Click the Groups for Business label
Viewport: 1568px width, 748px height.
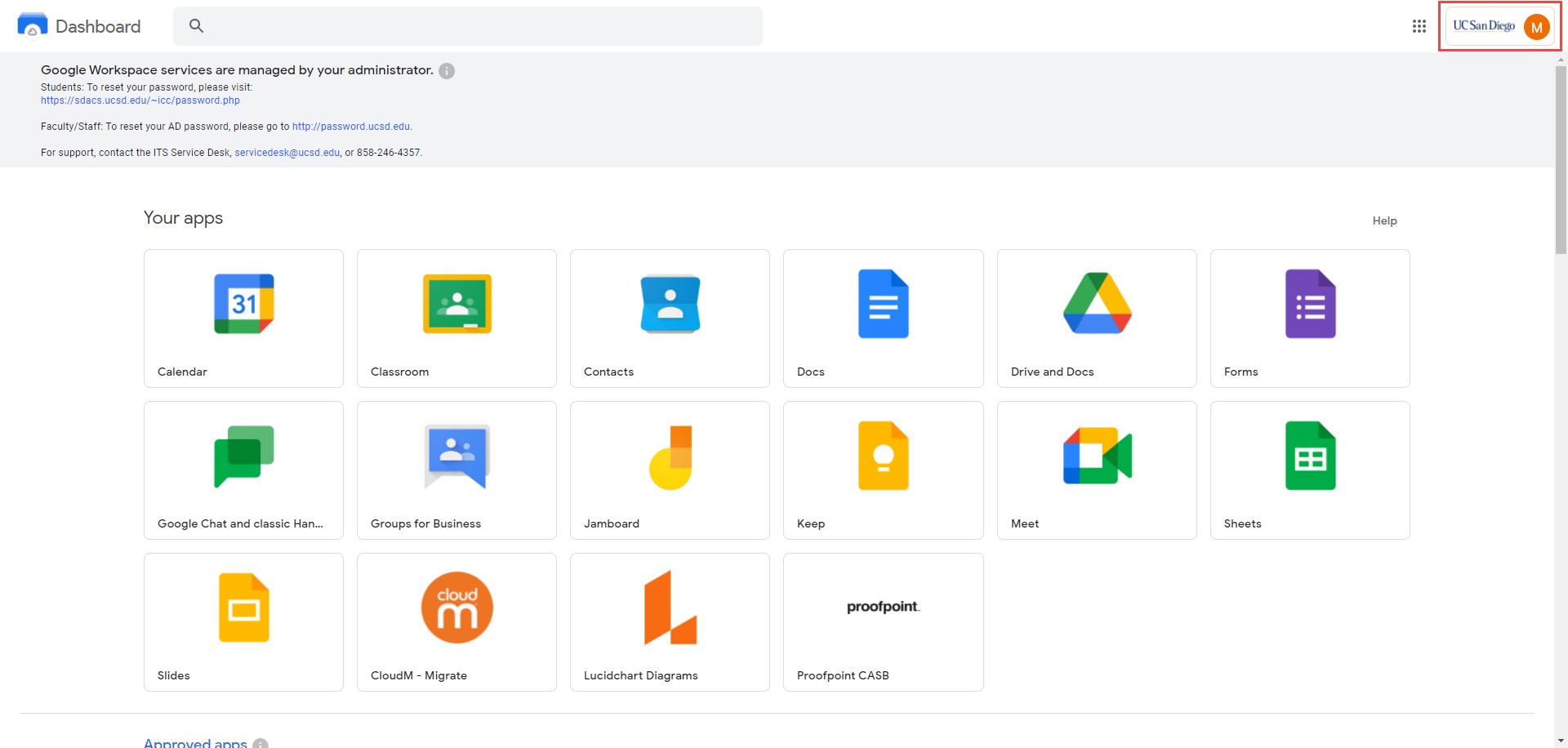425,523
